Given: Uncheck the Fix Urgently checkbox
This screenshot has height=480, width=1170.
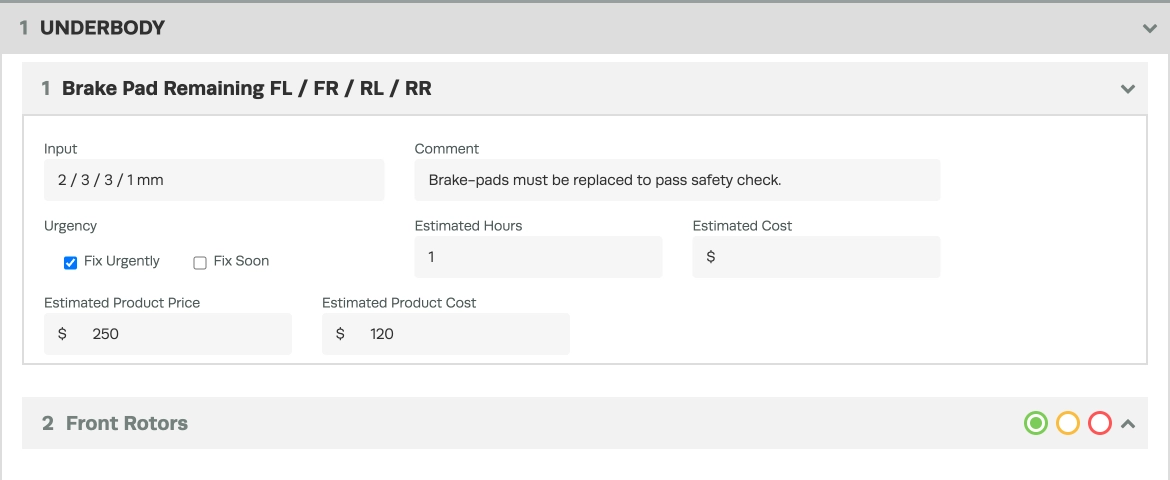Looking at the screenshot, I should [x=71, y=262].
